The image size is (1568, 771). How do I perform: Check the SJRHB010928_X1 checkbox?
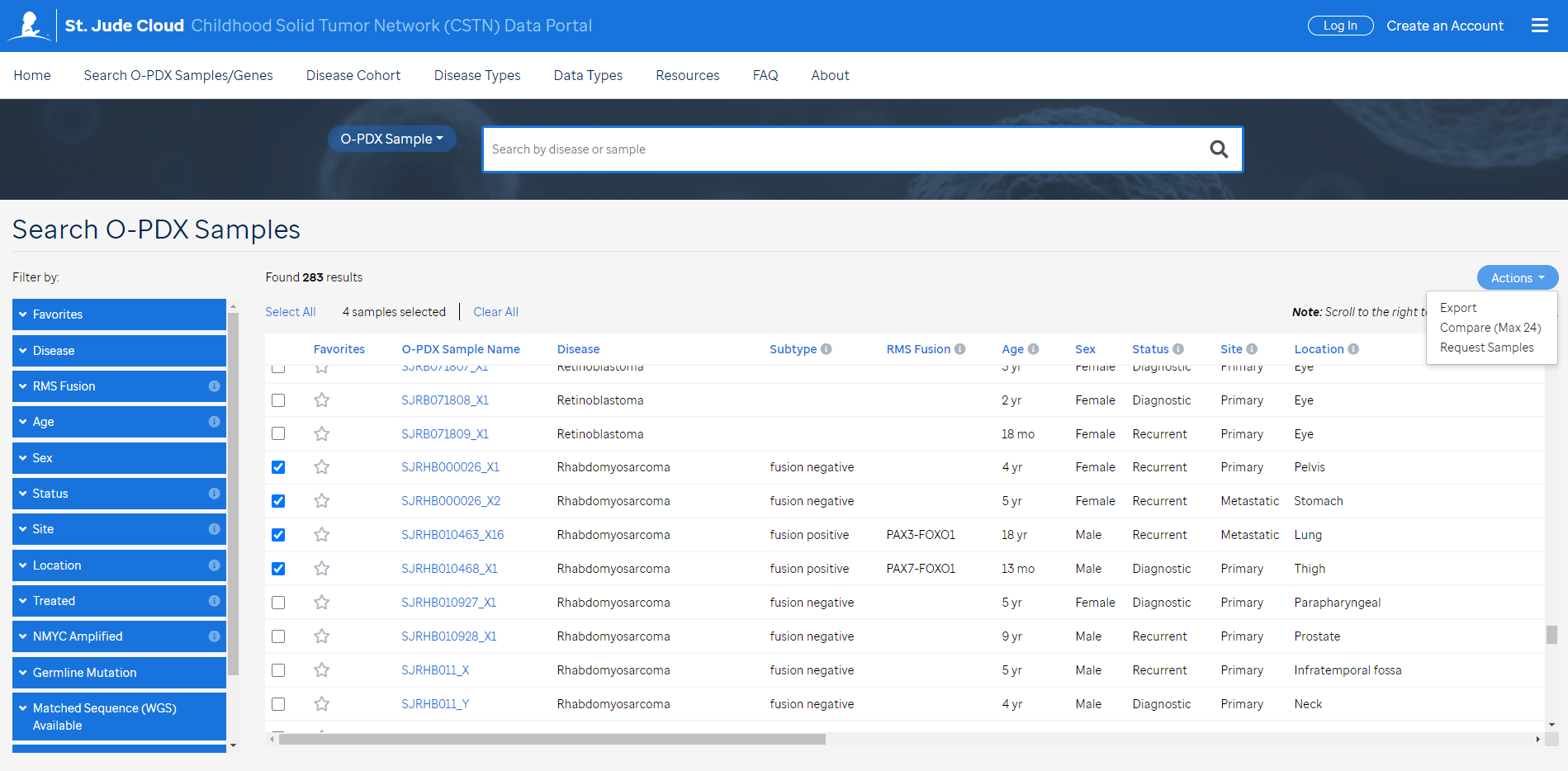pos(278,636)
